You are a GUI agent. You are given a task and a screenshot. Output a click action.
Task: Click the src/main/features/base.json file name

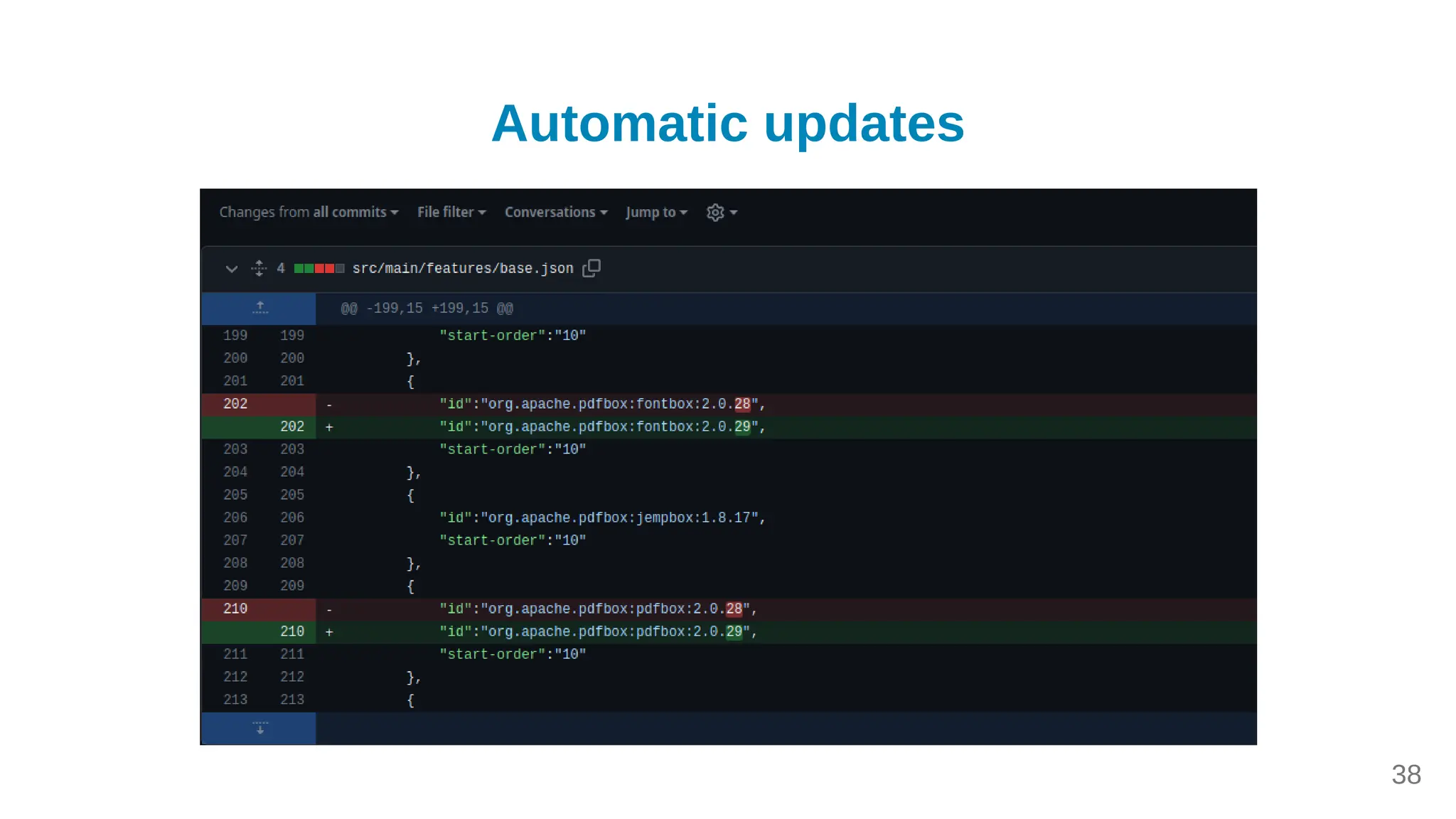pyautogui.click(x=463, y=268)
